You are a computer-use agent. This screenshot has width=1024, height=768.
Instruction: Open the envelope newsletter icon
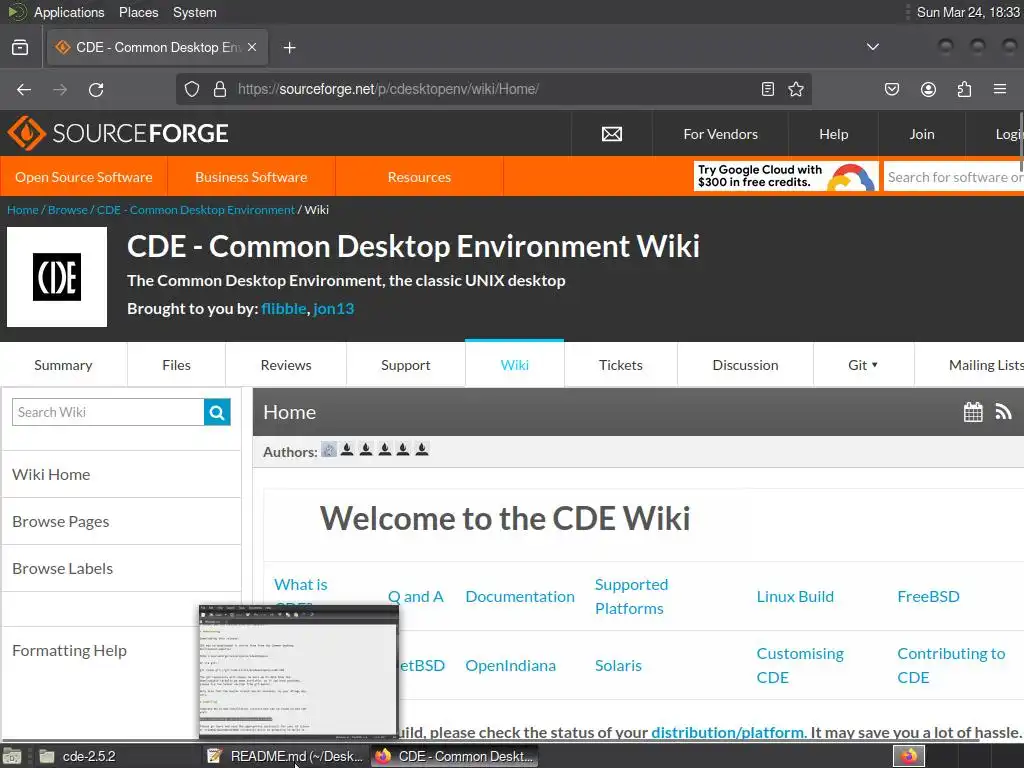(x=612, y=134)
